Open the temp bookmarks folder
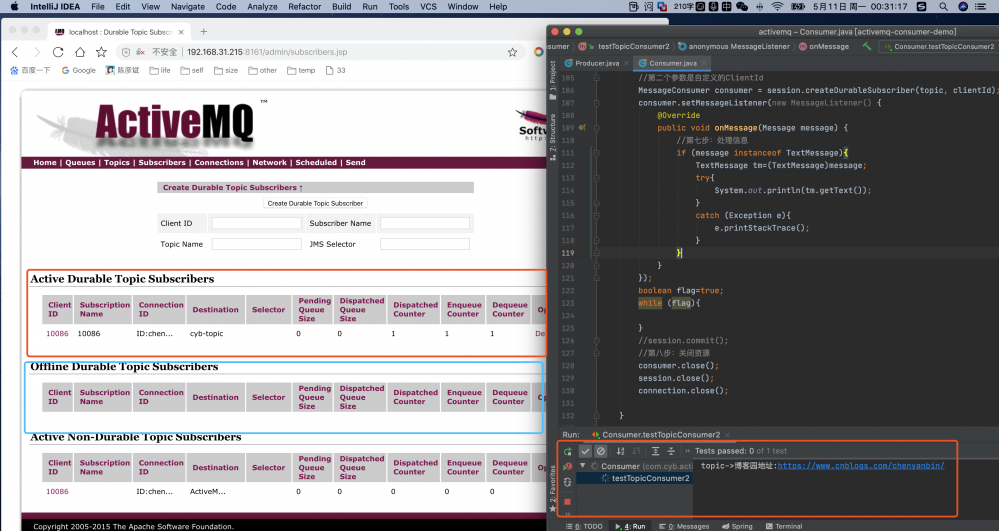This screenshot has width=999, height=531. click(x=301, y=71)
